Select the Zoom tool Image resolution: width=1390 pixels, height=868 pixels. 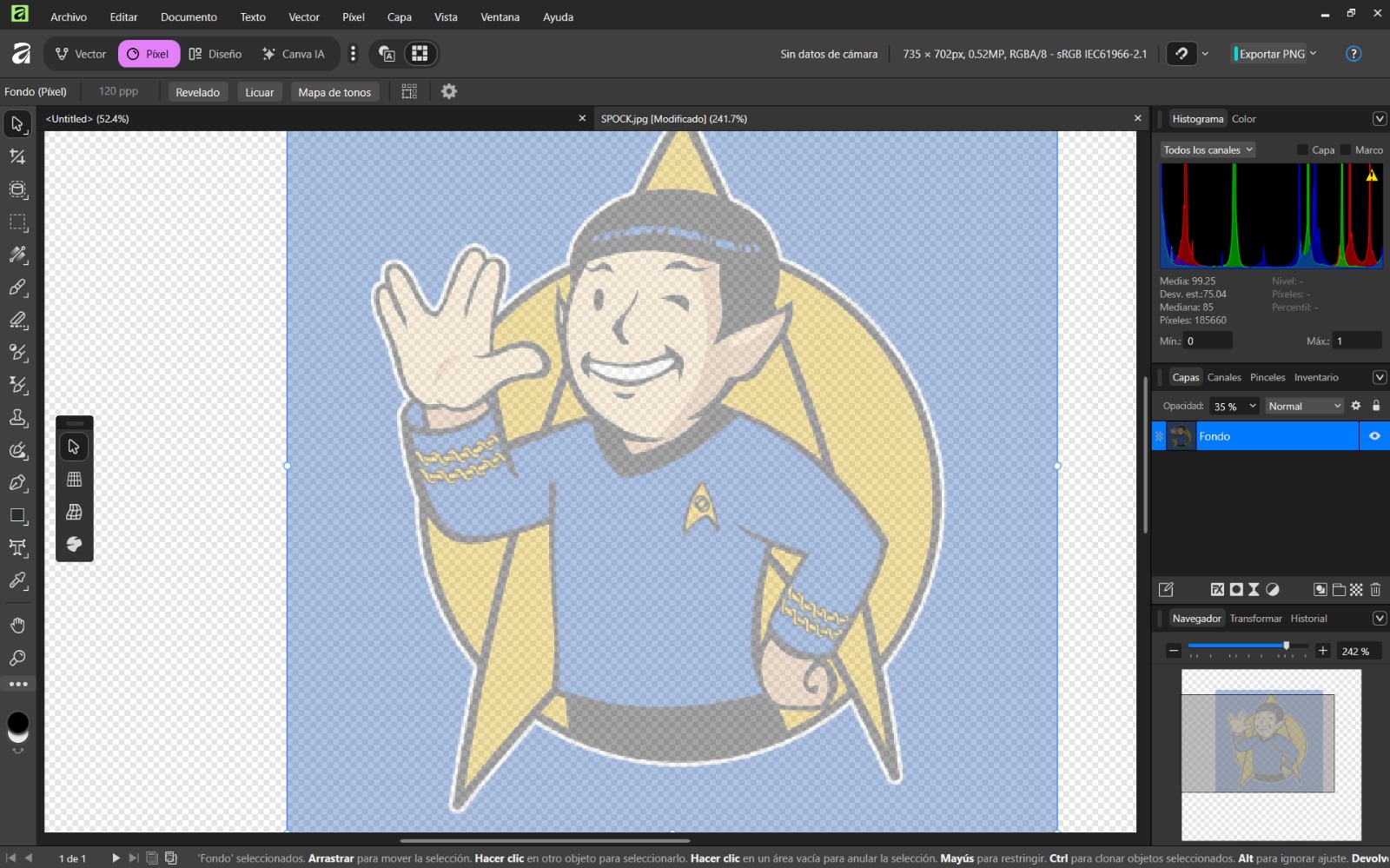point(17,658)
